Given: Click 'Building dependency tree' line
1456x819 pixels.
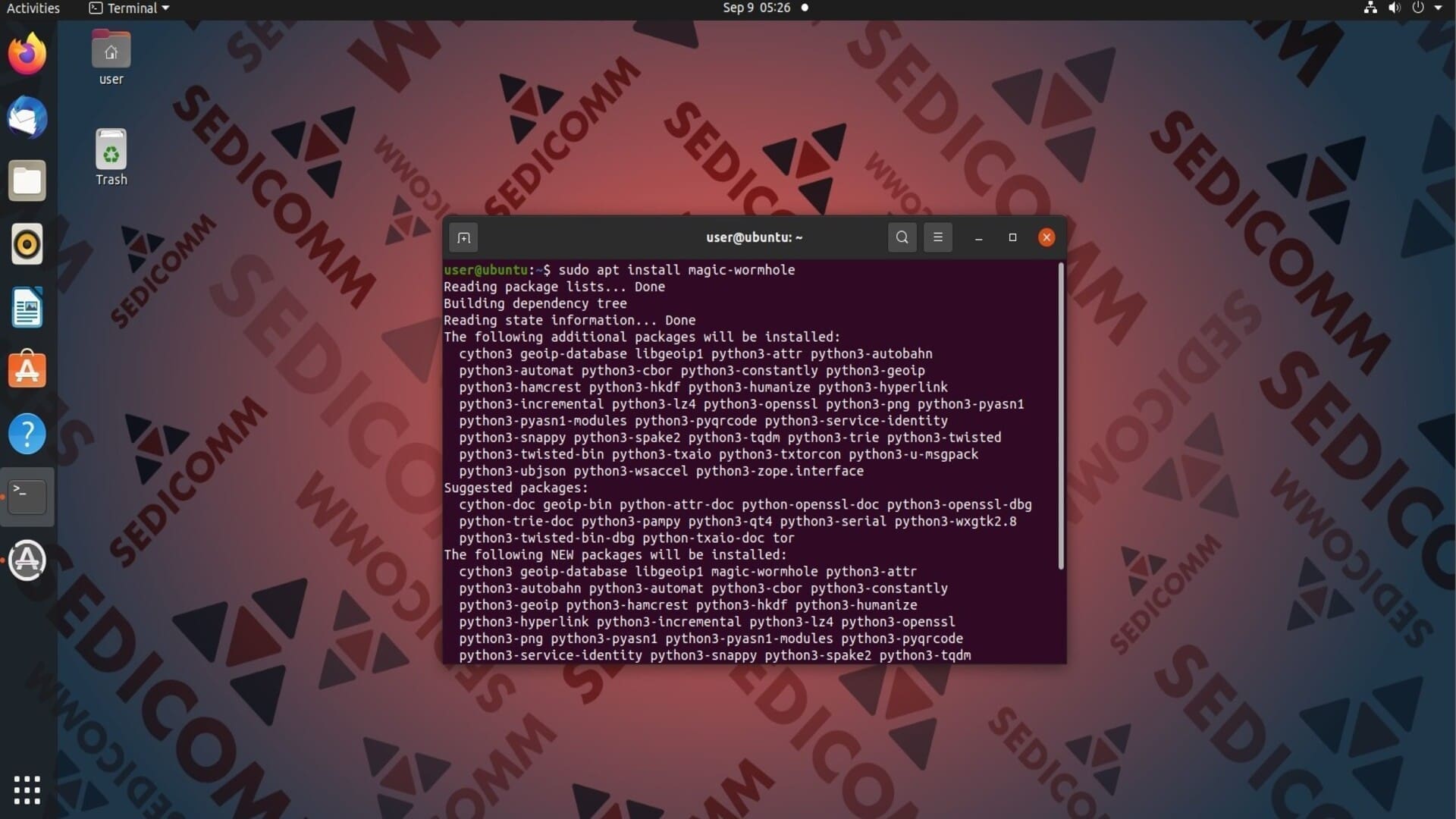Looking at the screenshot, I should 535,303.
